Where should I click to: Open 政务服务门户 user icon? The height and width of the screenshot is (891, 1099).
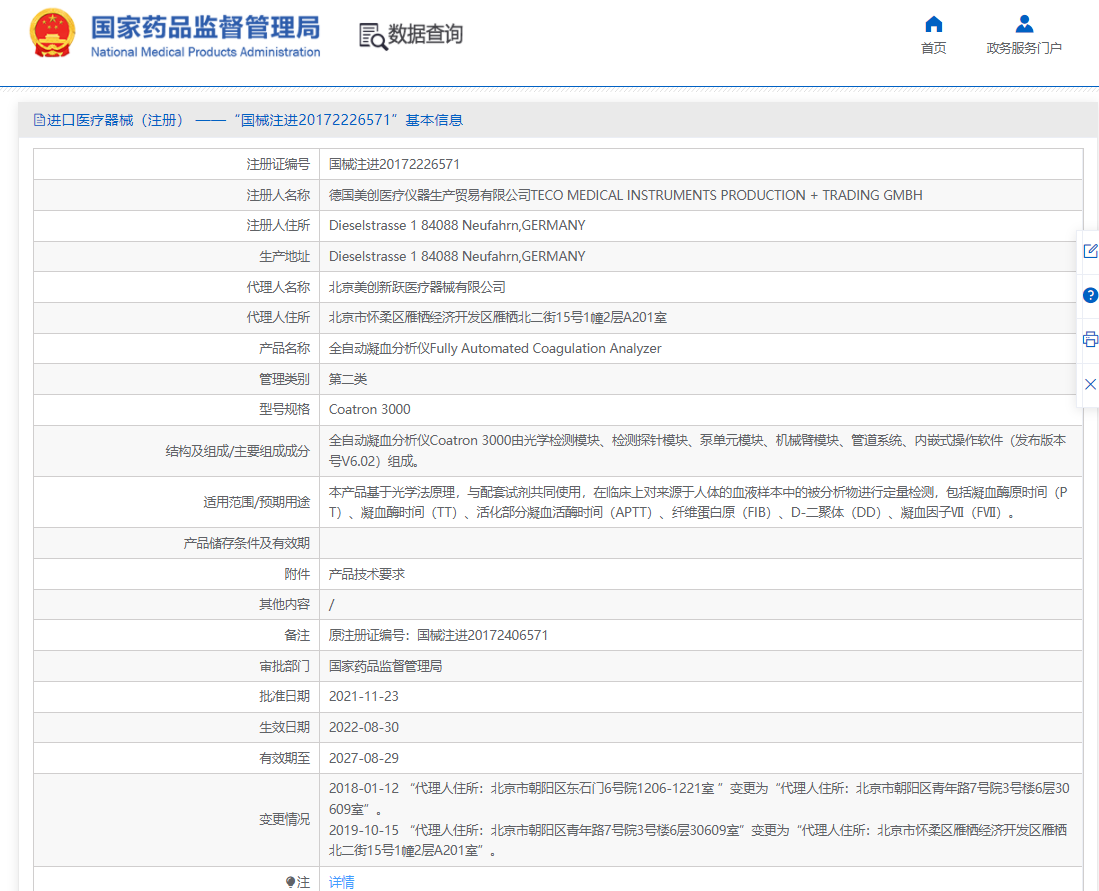pos(1024,25)
